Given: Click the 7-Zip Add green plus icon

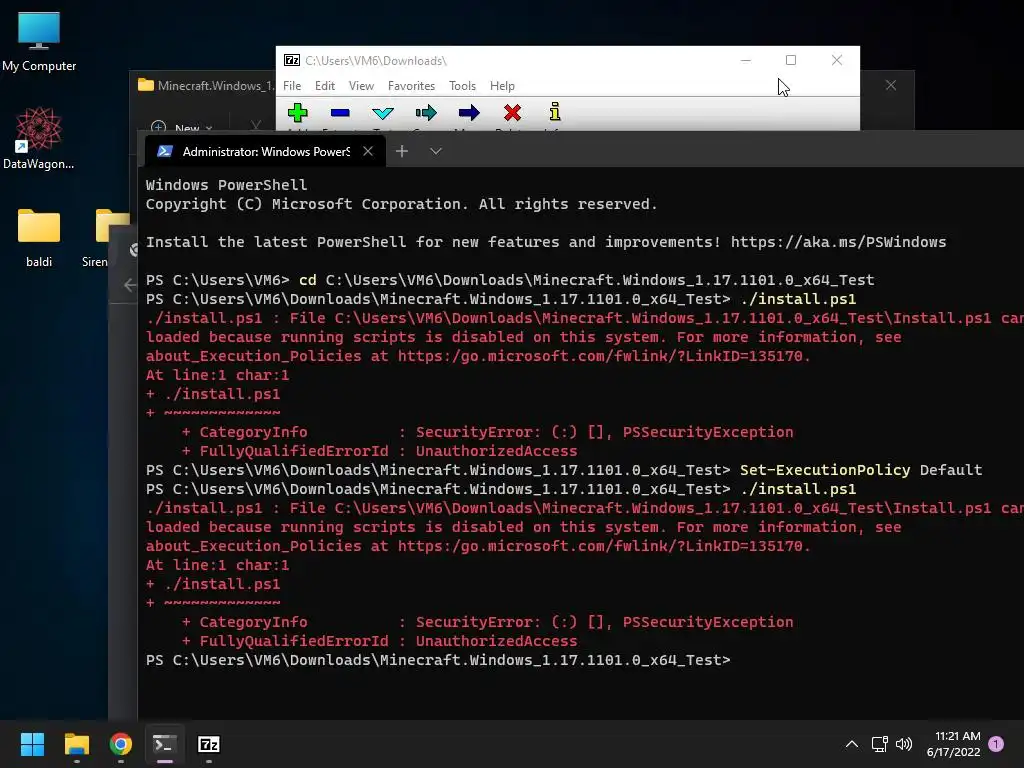Looking at the screenshot, I should [298, 113].
